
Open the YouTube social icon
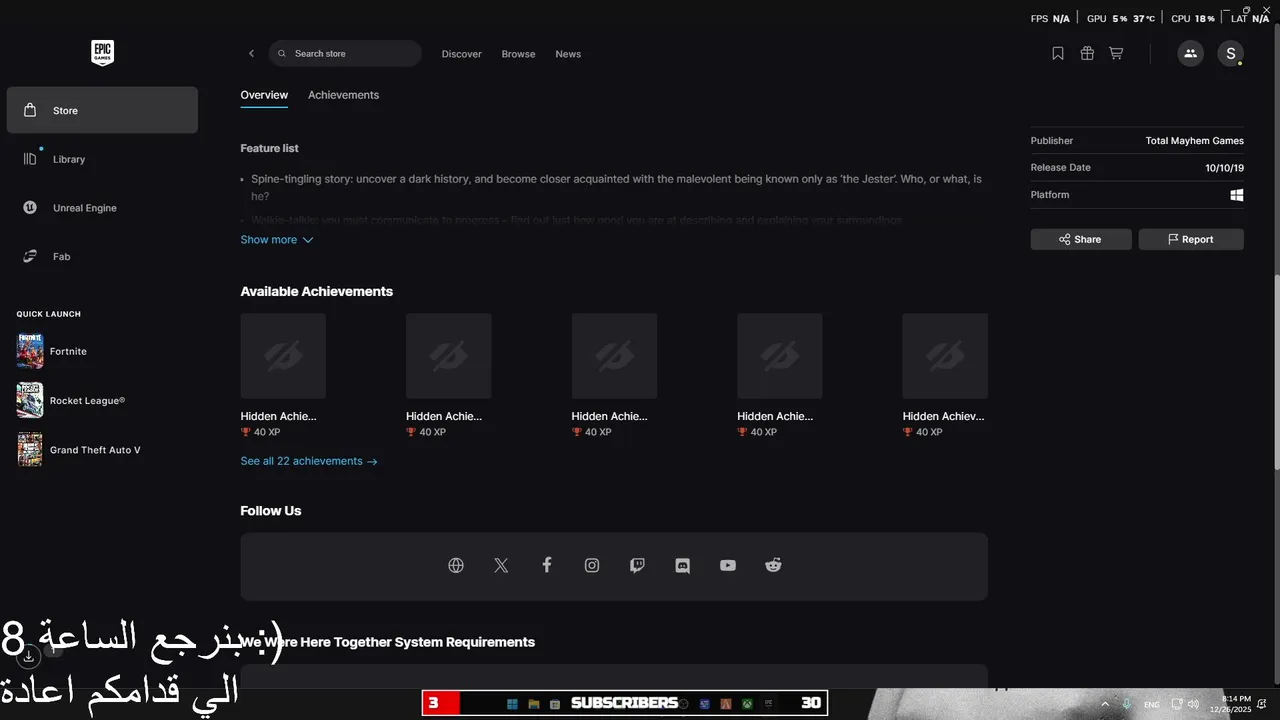click(727, 565)
